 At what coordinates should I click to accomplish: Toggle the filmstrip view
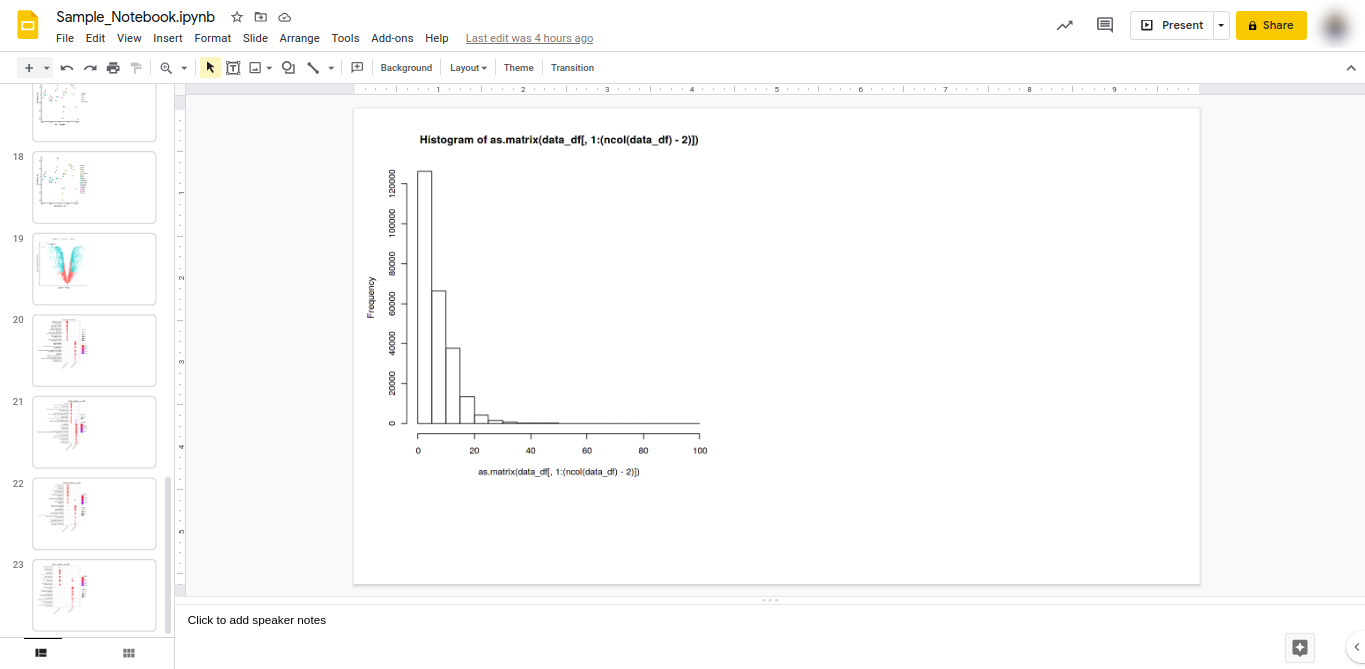[40, 652]
